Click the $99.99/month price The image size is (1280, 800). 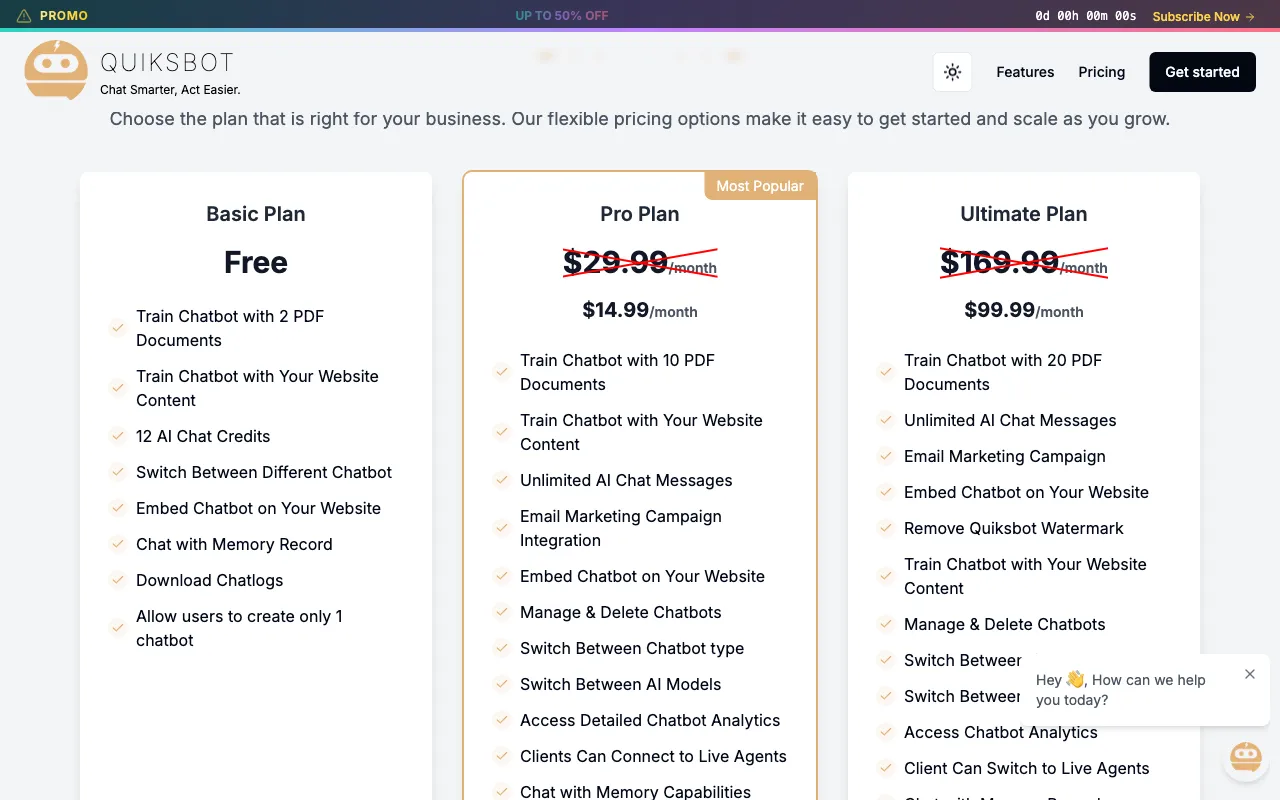1024,310
